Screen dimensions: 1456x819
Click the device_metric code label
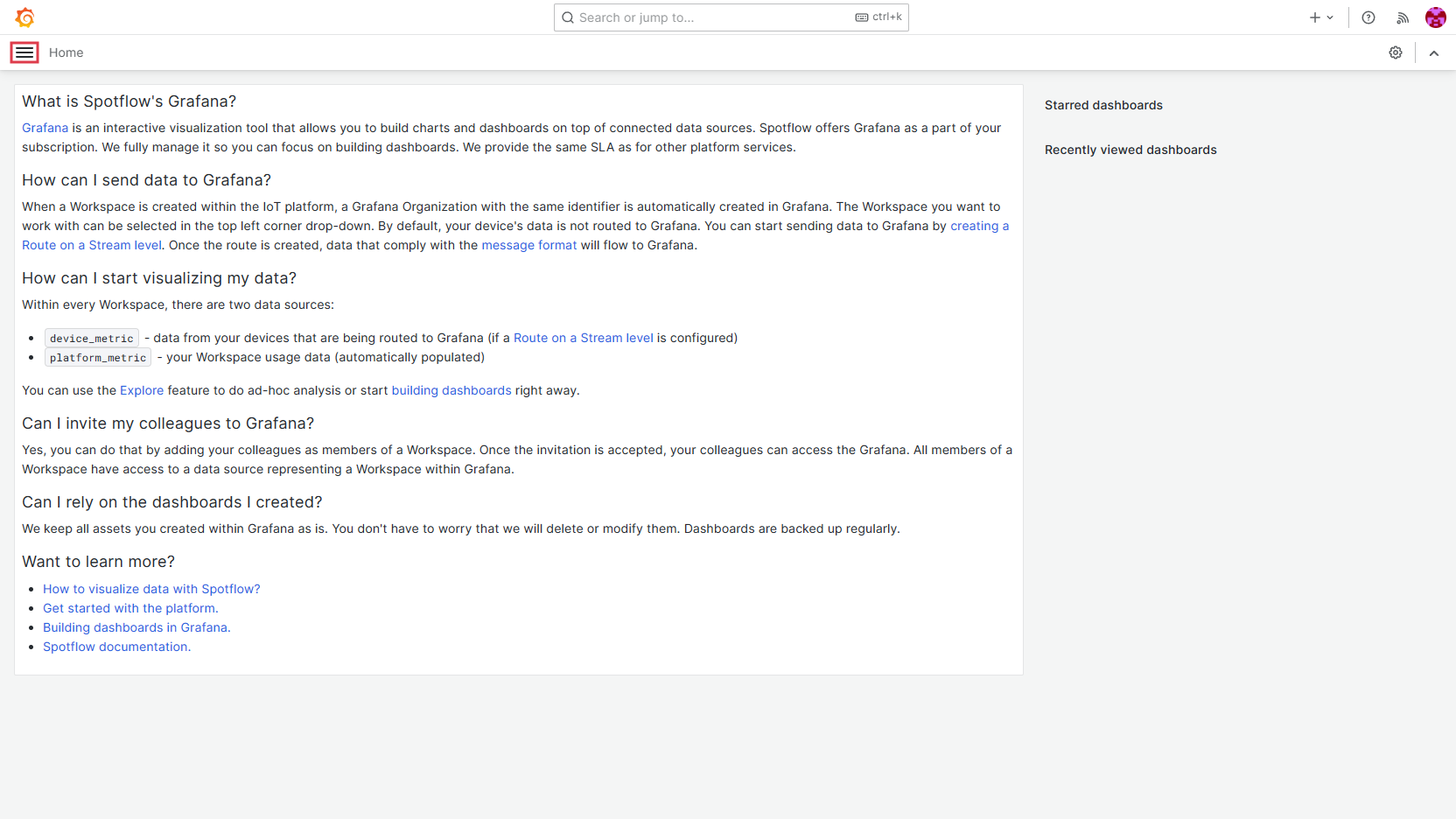click(x=92, y=339)
